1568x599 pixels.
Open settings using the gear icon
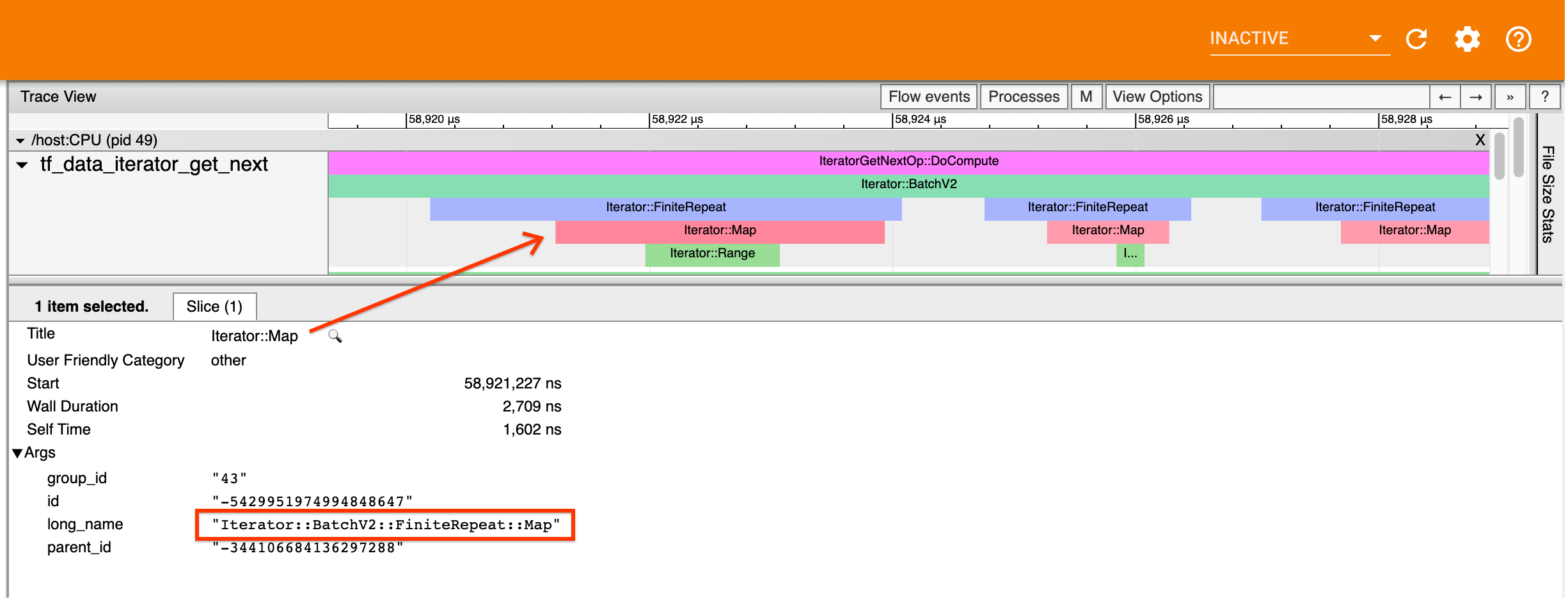pos(1468,39)
